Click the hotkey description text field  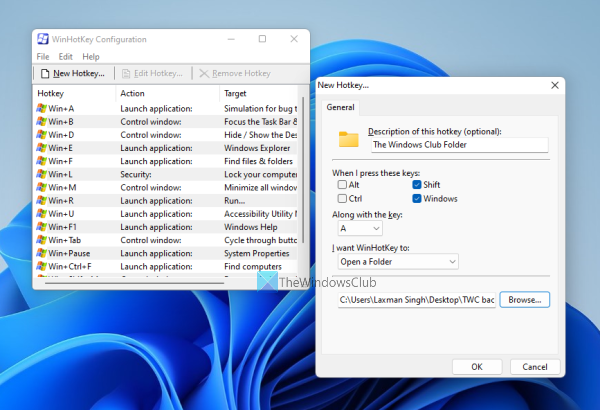pos(458,145)
